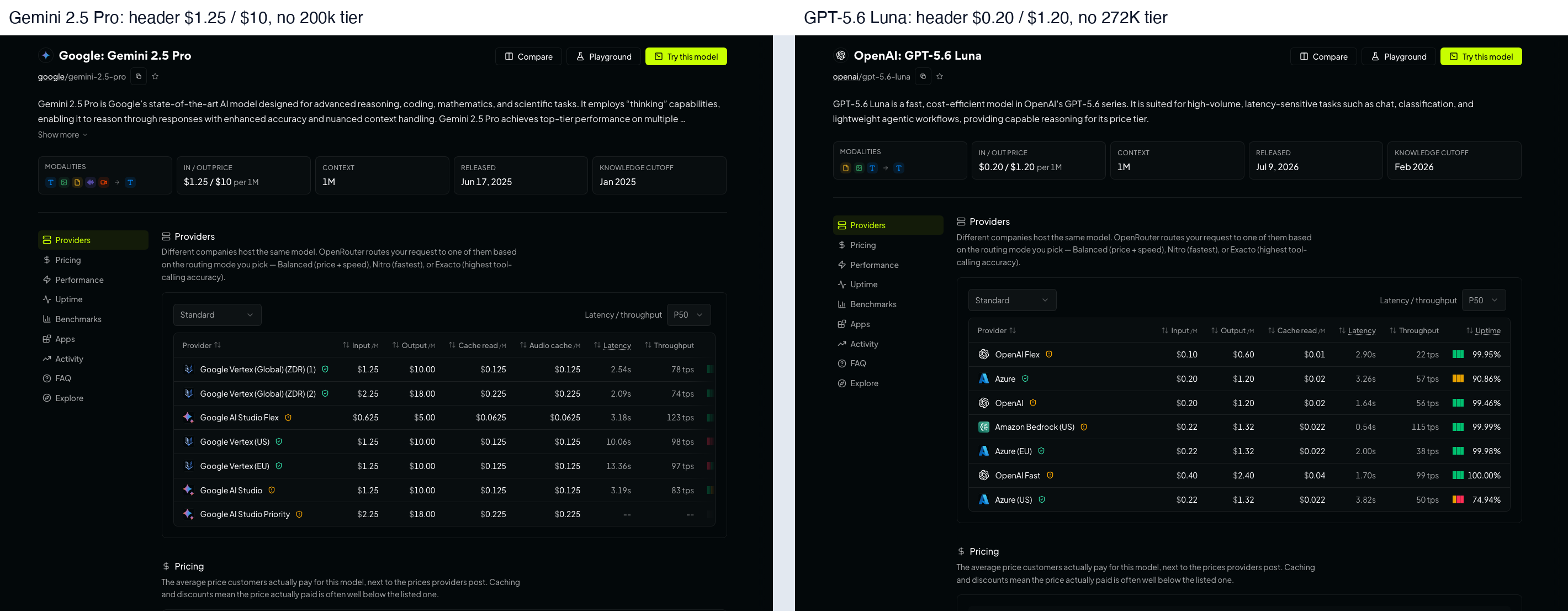Click shield icon next to OpenAI Flex

(1049, 355)
